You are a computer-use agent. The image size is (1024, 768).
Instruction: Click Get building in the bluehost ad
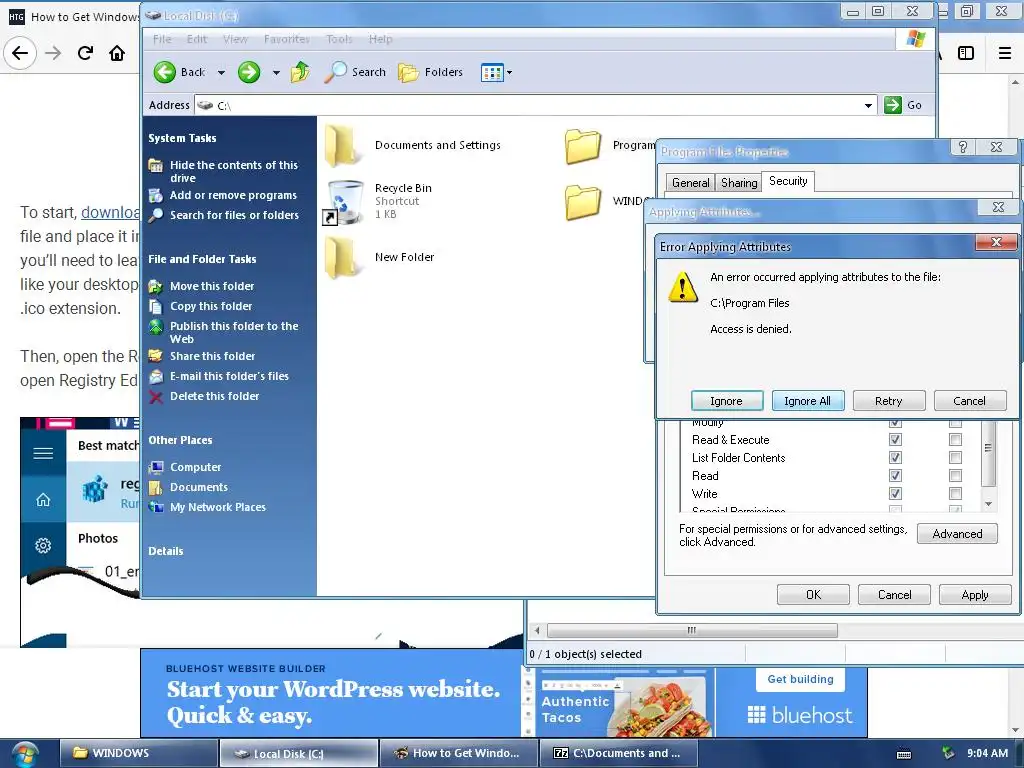(800, 679)
